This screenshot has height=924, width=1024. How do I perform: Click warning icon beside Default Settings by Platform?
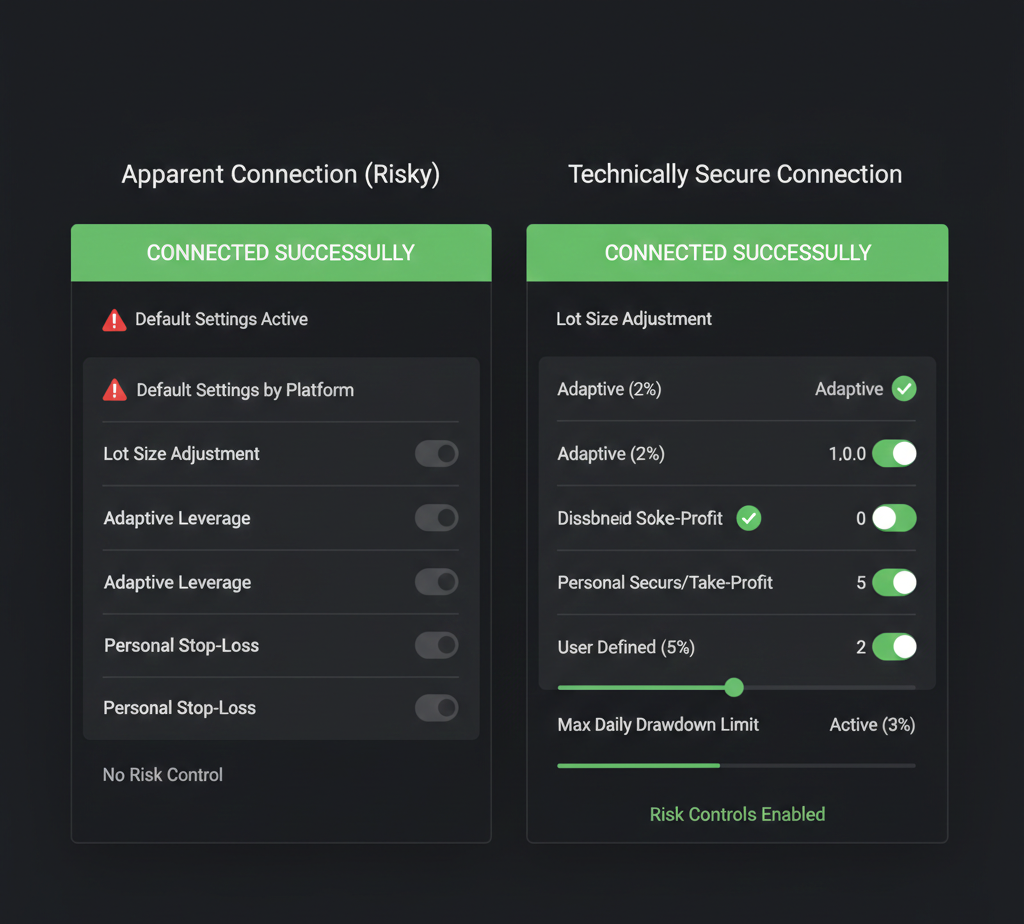[x=115, y=390]
